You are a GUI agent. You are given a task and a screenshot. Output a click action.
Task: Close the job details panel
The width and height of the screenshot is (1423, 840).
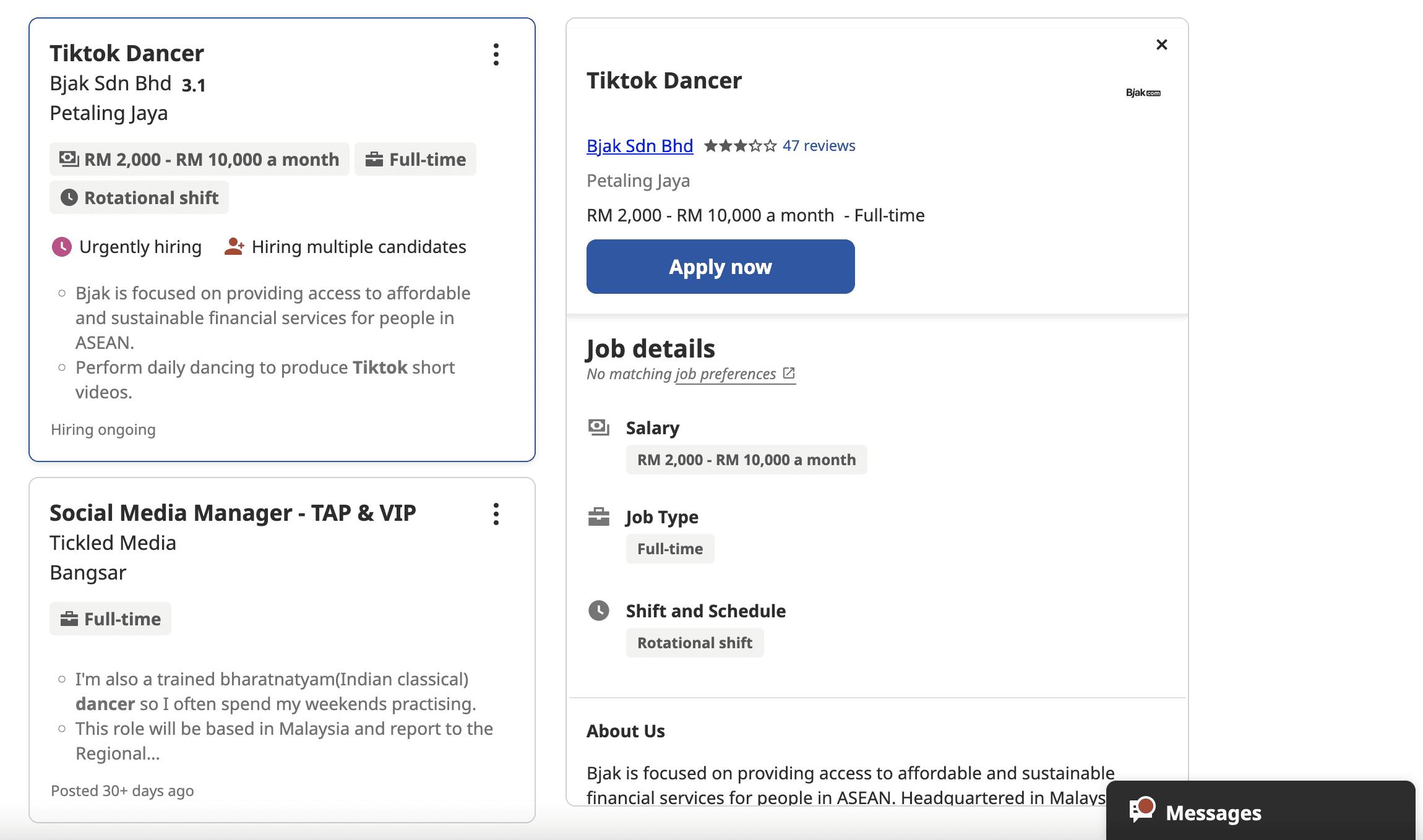pyautogui.click(x=1162, y=45)
